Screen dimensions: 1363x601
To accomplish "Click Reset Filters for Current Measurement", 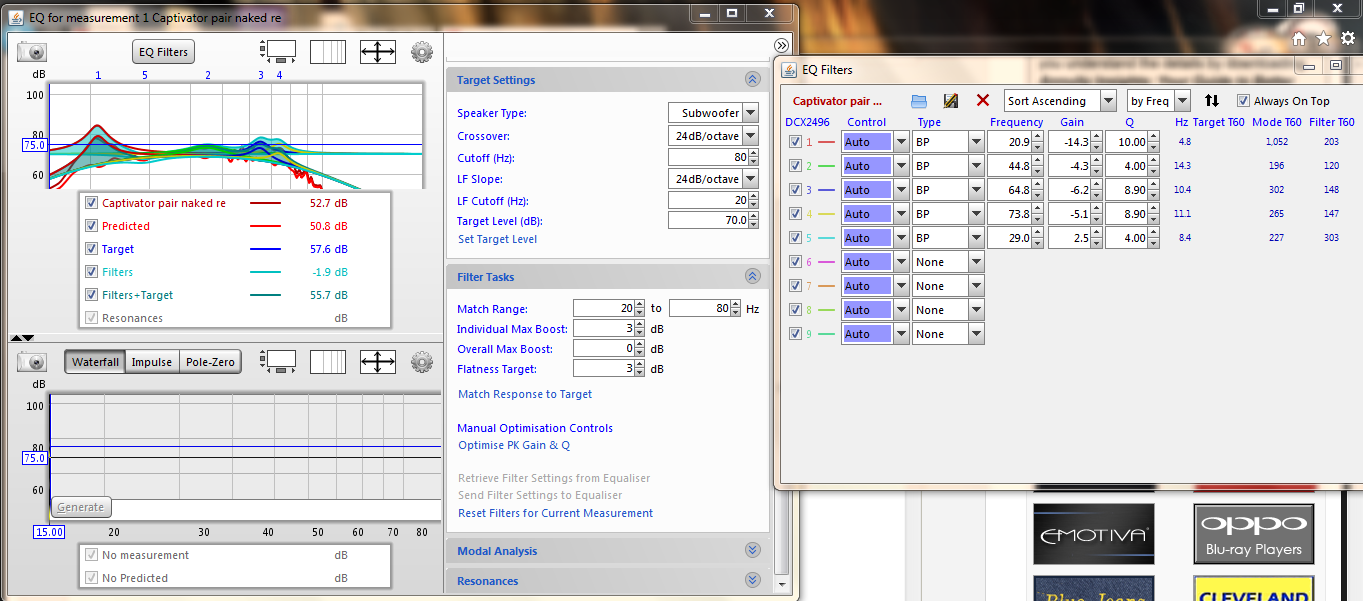I will click(x=555, y=513).
